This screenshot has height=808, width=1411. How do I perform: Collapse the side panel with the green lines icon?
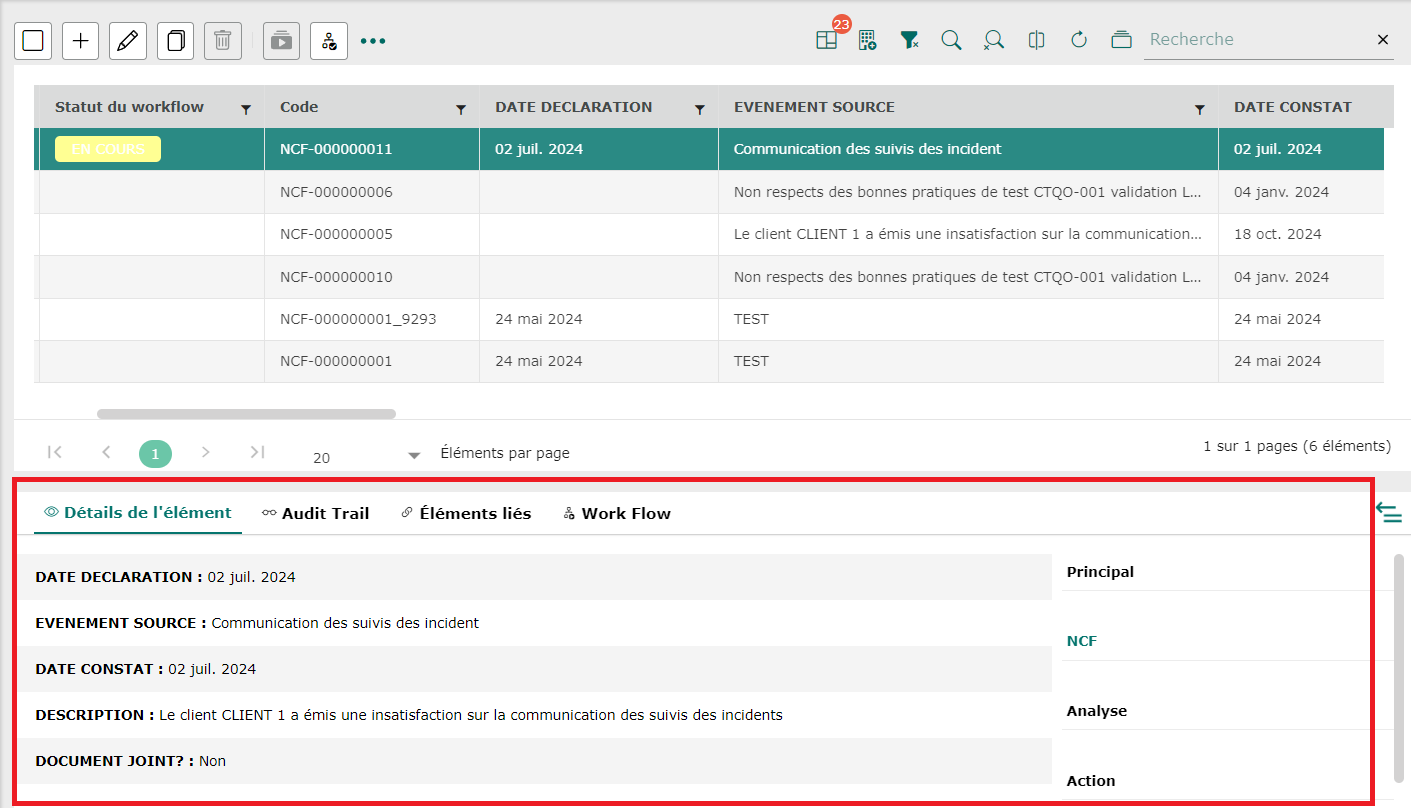click(x=1389, y=513)
